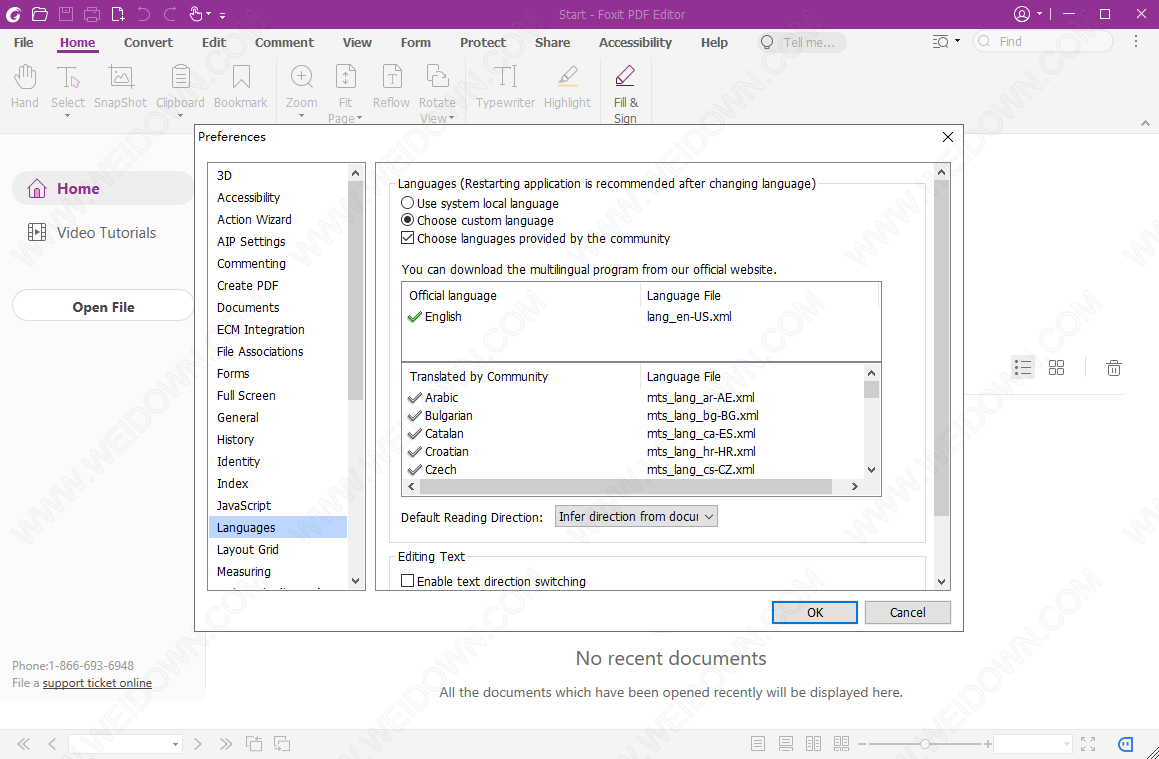
Task: Click the Home icon in left sidebar
Action: (x=36, y=188)
